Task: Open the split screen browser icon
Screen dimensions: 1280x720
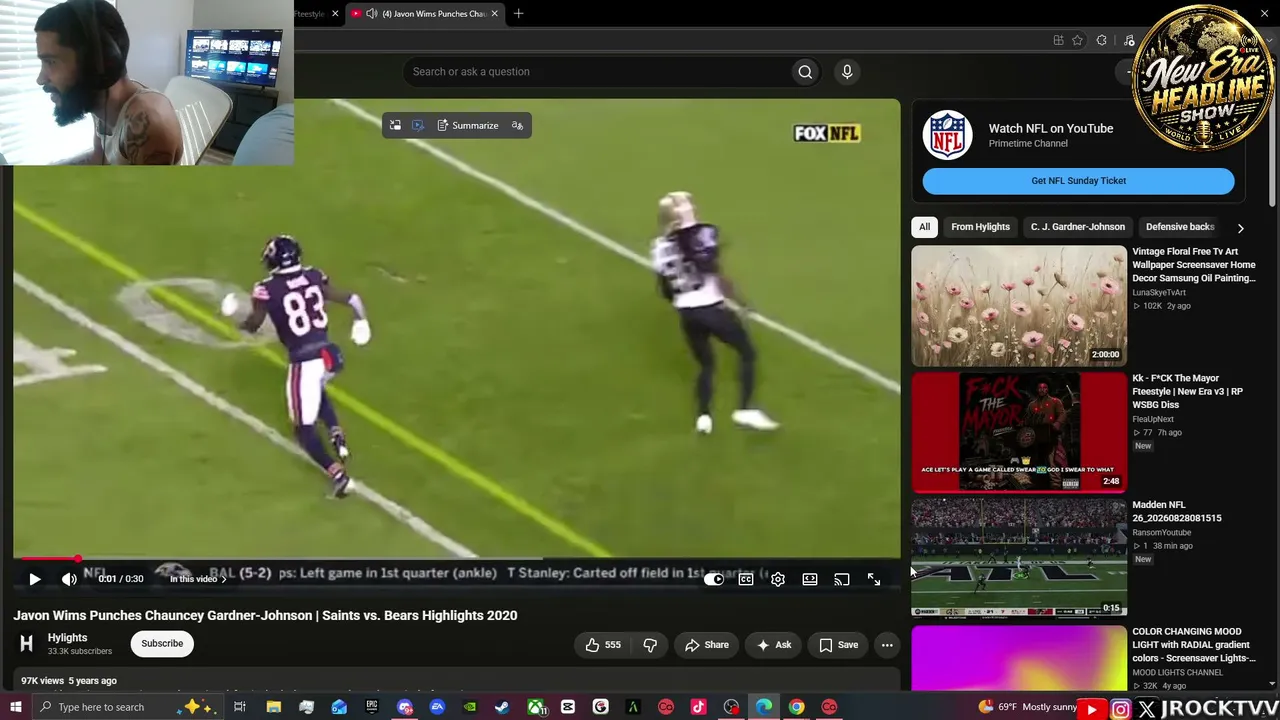Action: 1058,40
